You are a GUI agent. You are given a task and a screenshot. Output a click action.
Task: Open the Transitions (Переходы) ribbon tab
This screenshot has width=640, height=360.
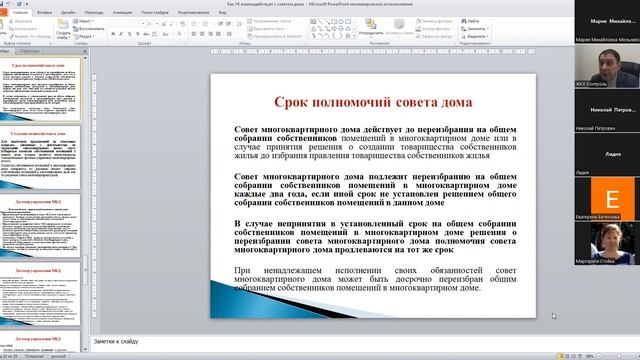(94, 13)
